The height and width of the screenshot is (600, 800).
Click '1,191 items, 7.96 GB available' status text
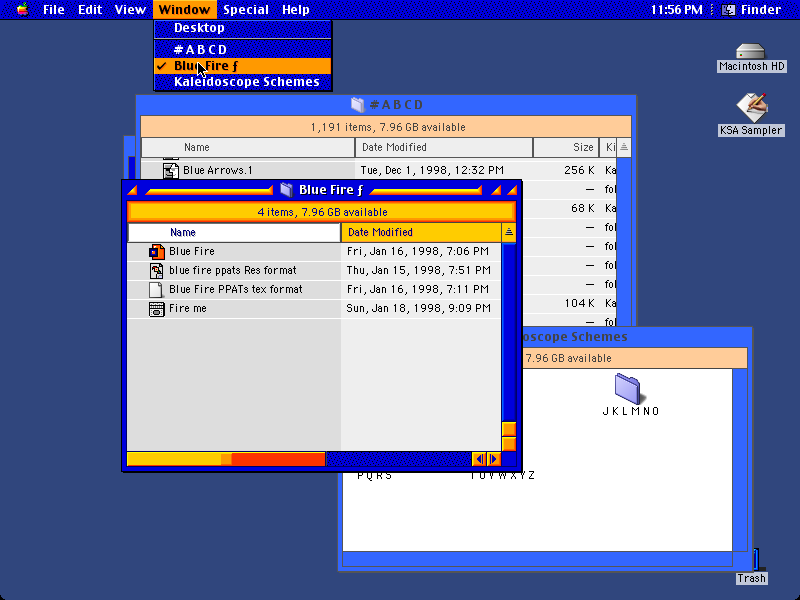(x=388, y=128)
